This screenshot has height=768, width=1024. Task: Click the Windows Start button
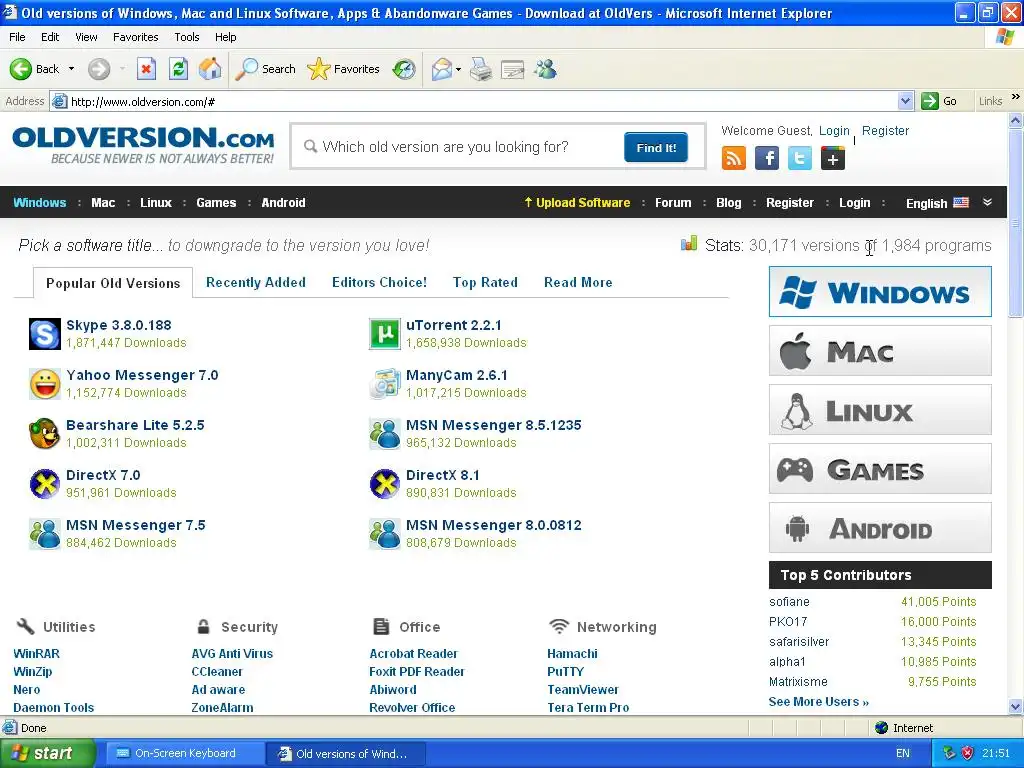[47, 753]
